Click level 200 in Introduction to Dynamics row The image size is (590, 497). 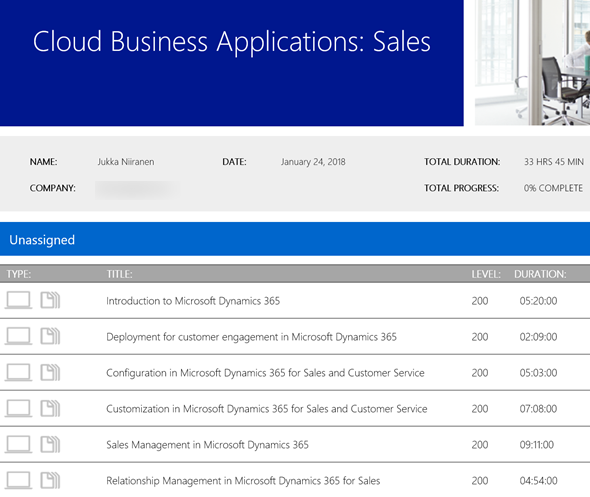[480, 301]
